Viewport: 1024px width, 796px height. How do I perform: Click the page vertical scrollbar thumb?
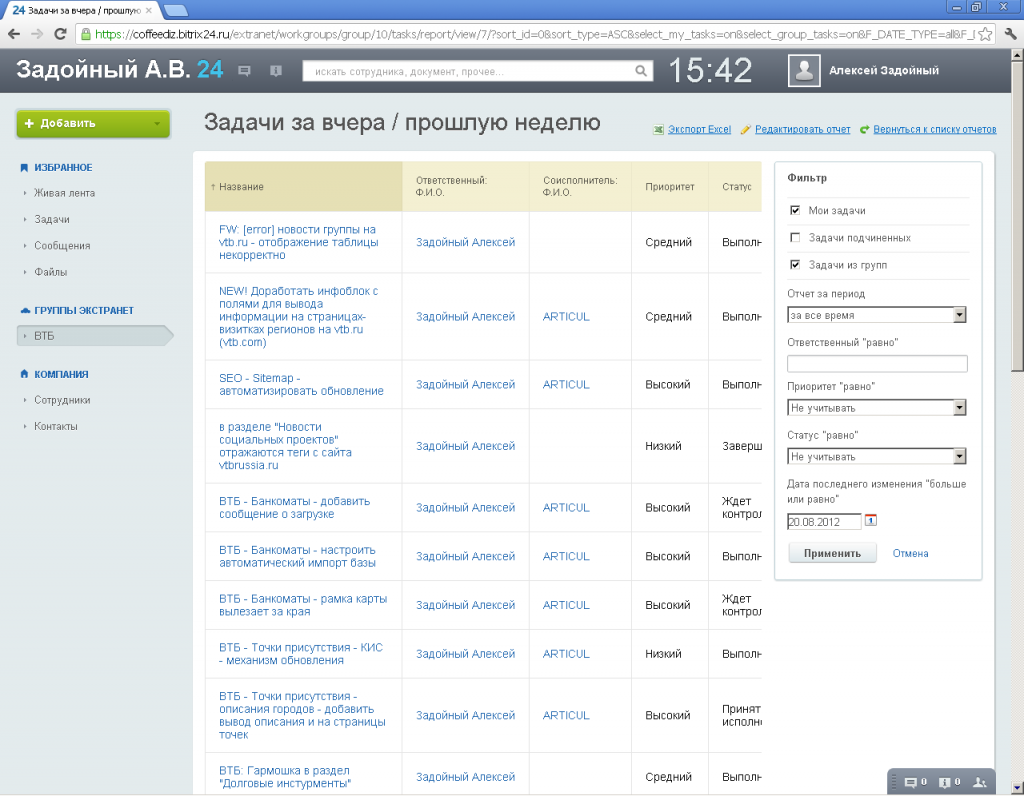pyautogui.click(x=1017, y=215)
